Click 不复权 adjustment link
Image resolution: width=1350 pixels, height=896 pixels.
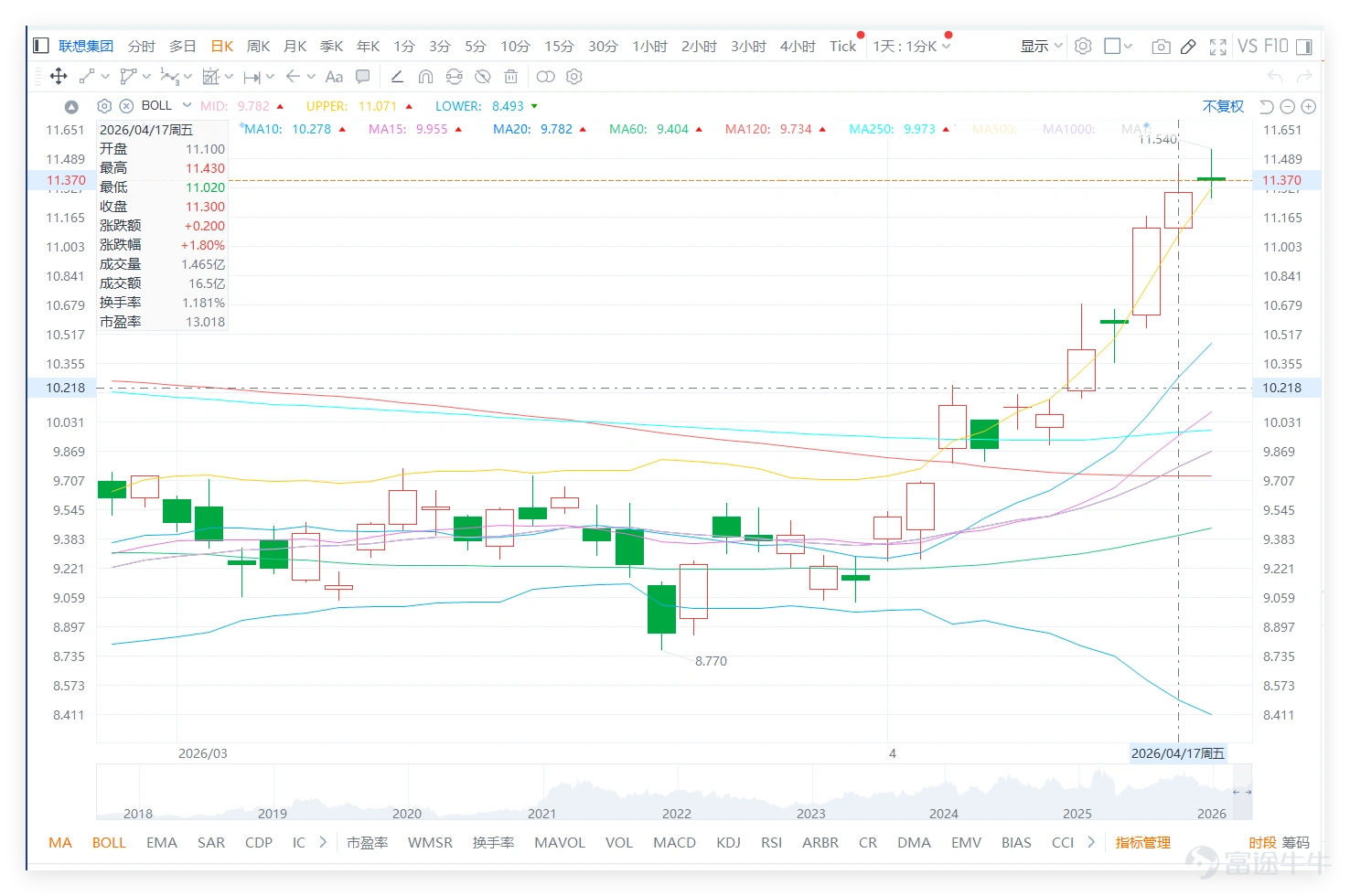[x=1223, y=107]
